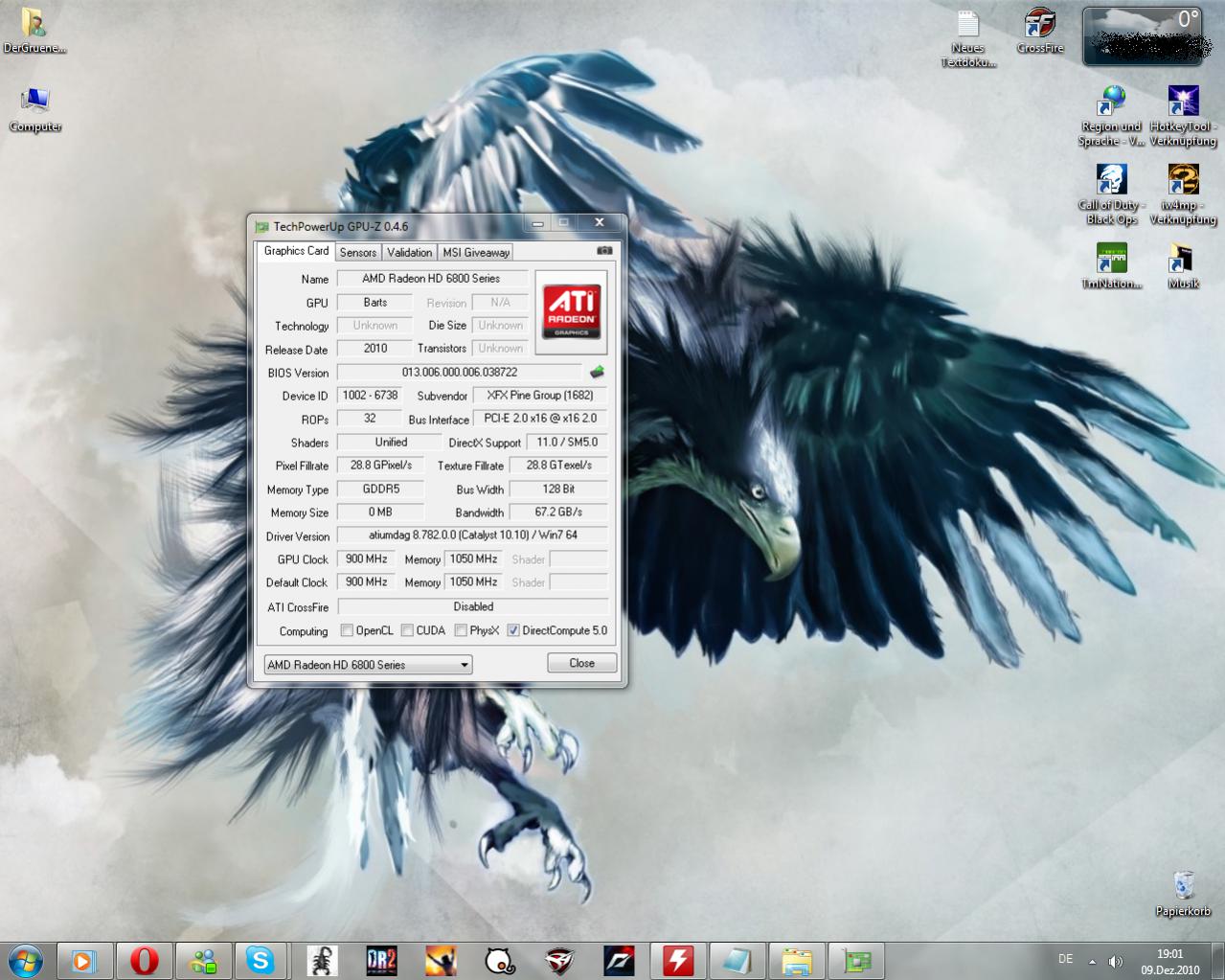Open the Musik shortcut
This screenshot has width=1225, height=980.
point(1183,265)
